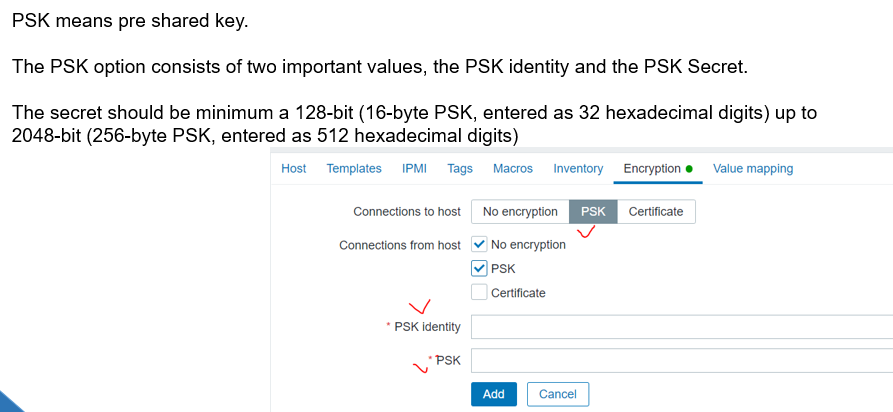Select the Tags tab

pos(460,169)
